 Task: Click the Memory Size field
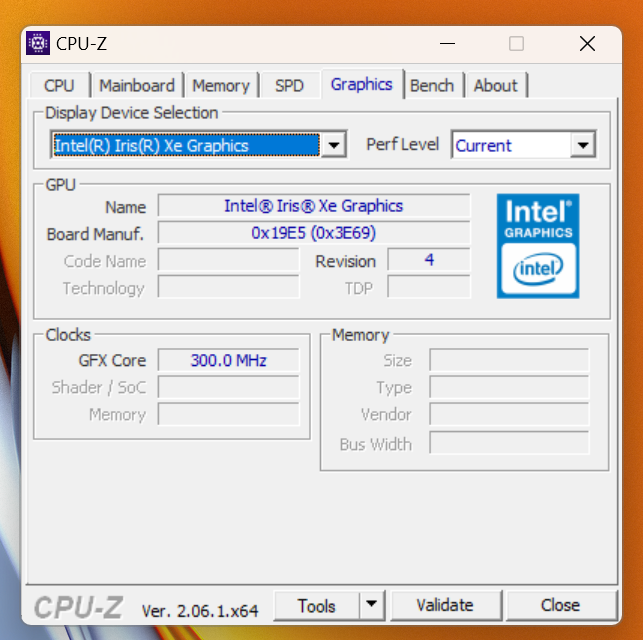(x=509, y=360)
